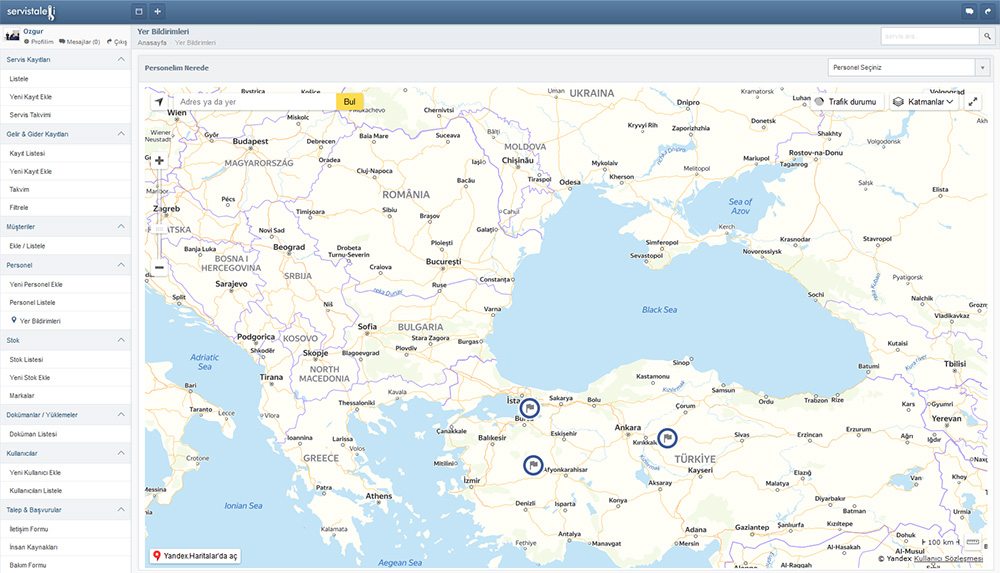Click the servistalebi logo
The image size is (1000, 573).
(31, 11)
